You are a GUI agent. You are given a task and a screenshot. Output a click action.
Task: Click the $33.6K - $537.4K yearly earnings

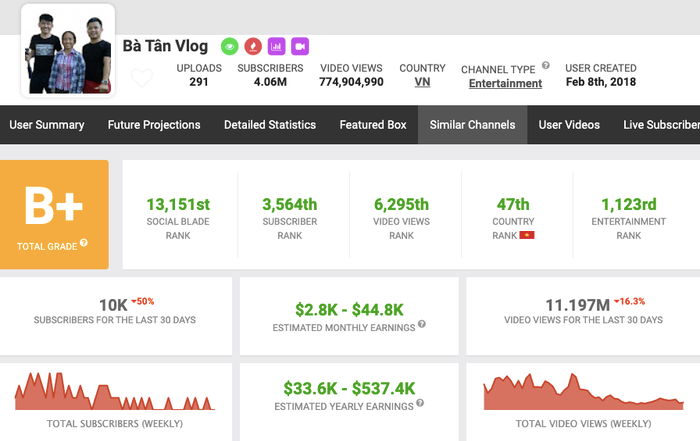coord(349,388)
